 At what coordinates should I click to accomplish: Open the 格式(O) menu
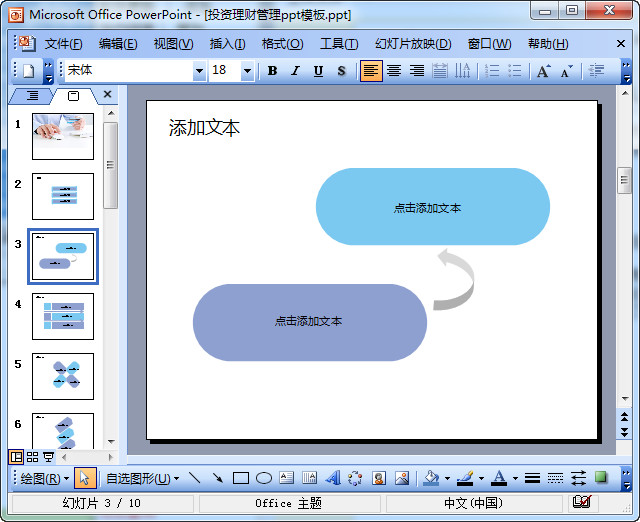[x=282, y=43]
